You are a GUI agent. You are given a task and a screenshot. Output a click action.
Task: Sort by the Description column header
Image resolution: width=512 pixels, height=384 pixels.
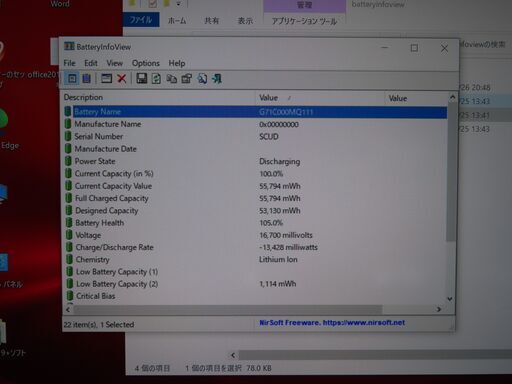(x=159, y=97)
